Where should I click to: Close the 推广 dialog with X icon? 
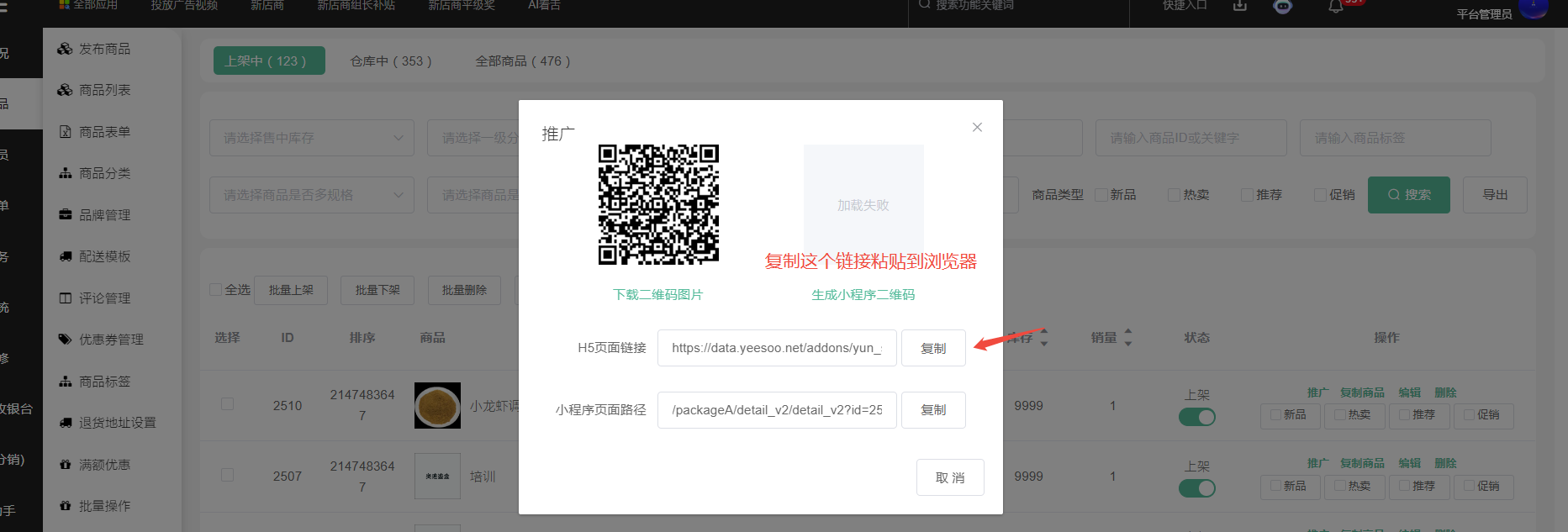coord(977,128)
